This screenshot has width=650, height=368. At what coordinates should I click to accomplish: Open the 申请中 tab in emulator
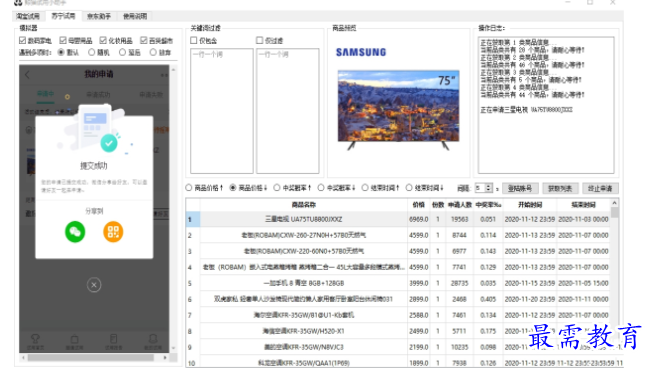[x=46, y=94]
